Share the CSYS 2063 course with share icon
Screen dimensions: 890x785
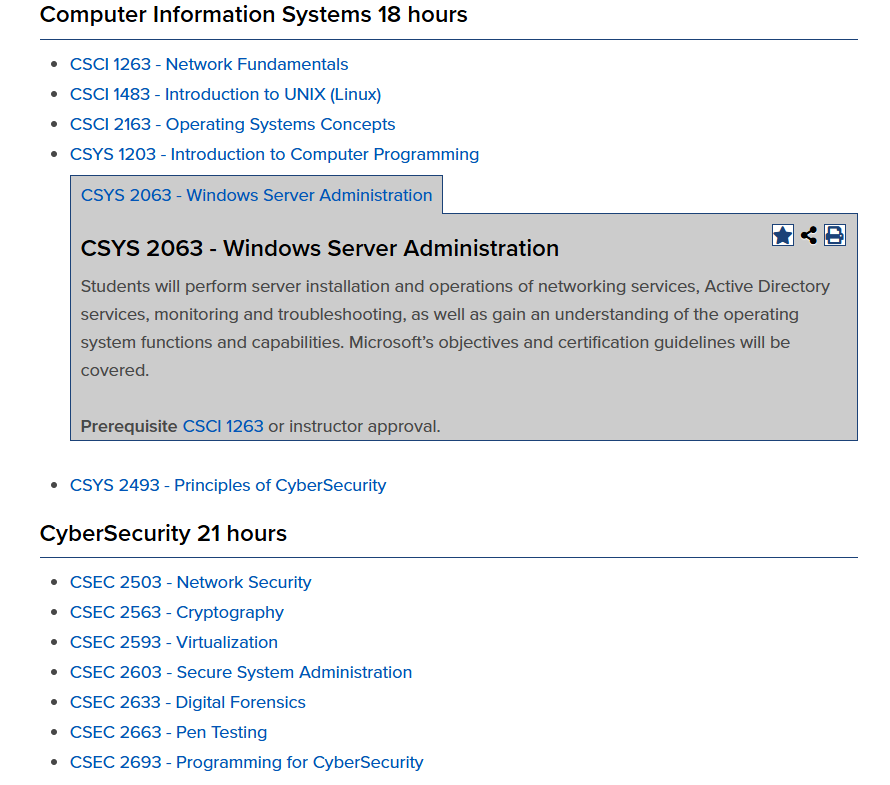pyautogui.click(x=809, y=235)
